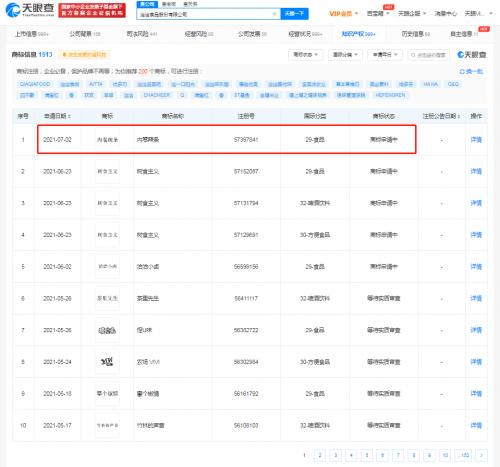Go to page 2 in pagination

click(x=320, y=455)
